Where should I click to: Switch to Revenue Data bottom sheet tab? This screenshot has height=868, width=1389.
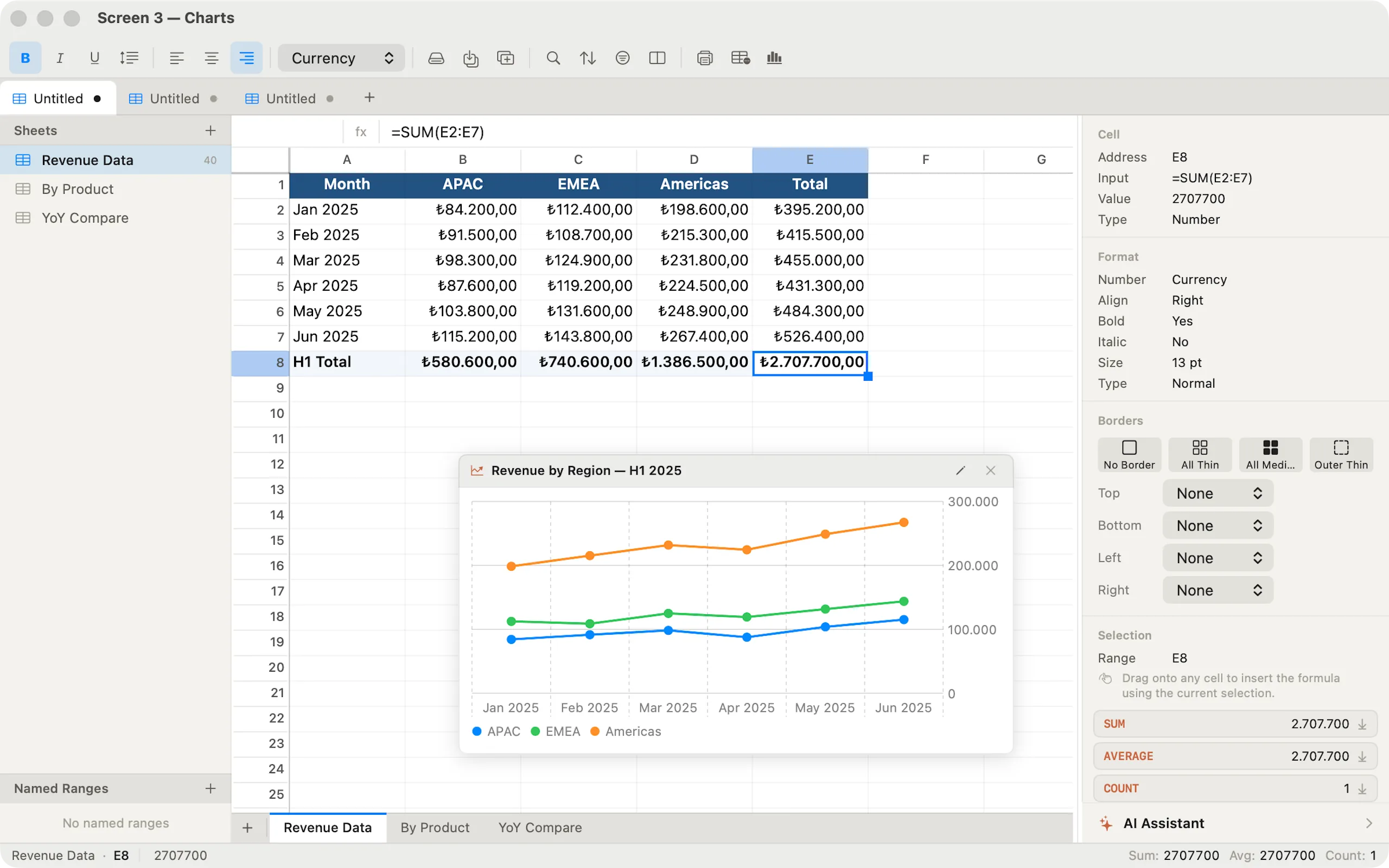[x=328, y=828]
